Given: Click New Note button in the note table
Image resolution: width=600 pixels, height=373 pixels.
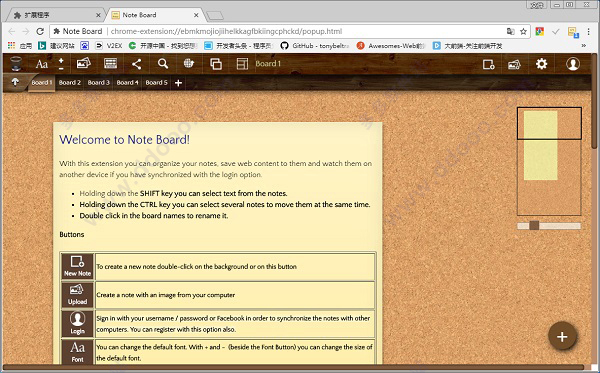Looking at the screenshot, I should point(77,266).
